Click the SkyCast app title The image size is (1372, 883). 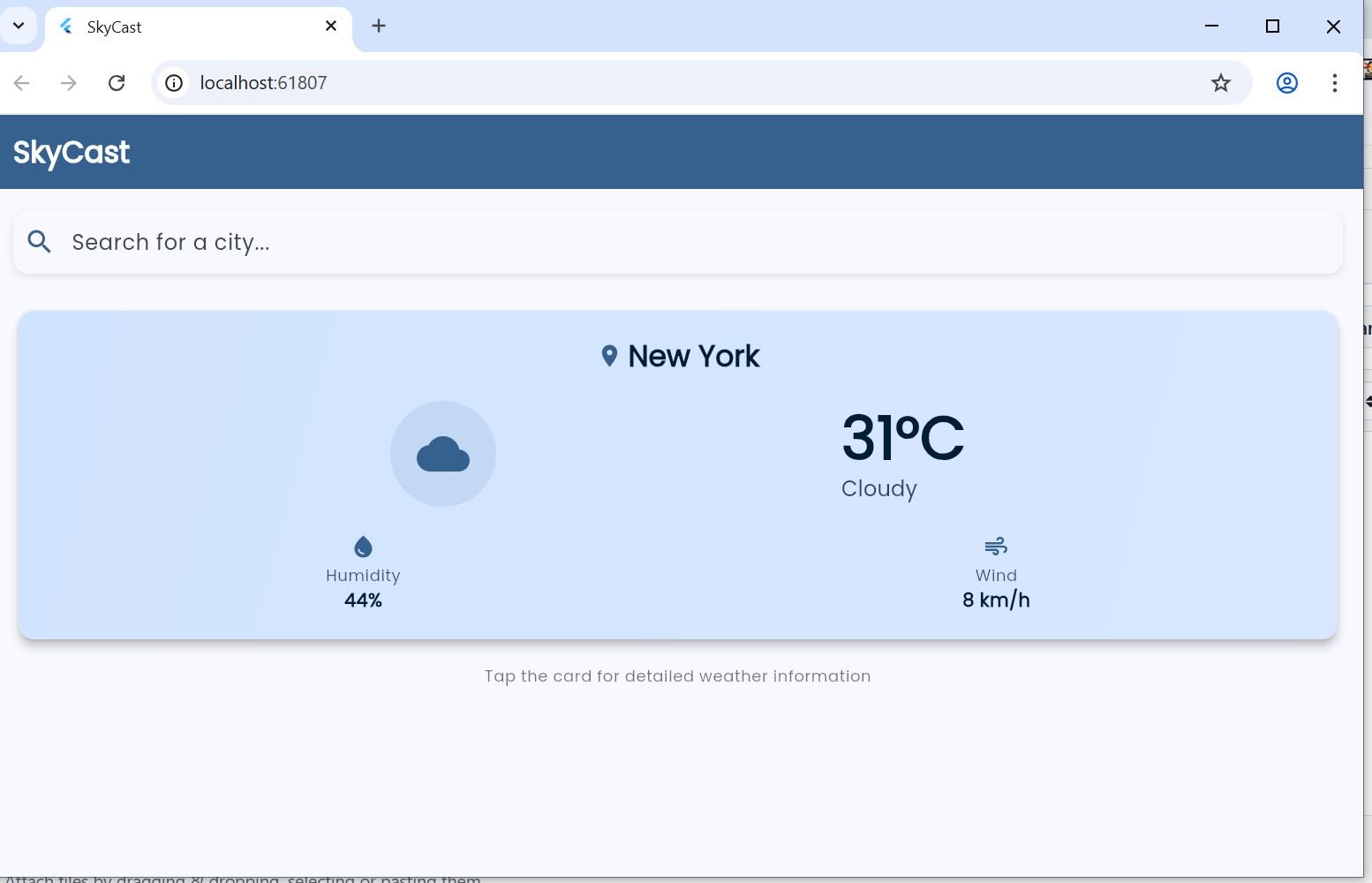[x=72, y=153]
